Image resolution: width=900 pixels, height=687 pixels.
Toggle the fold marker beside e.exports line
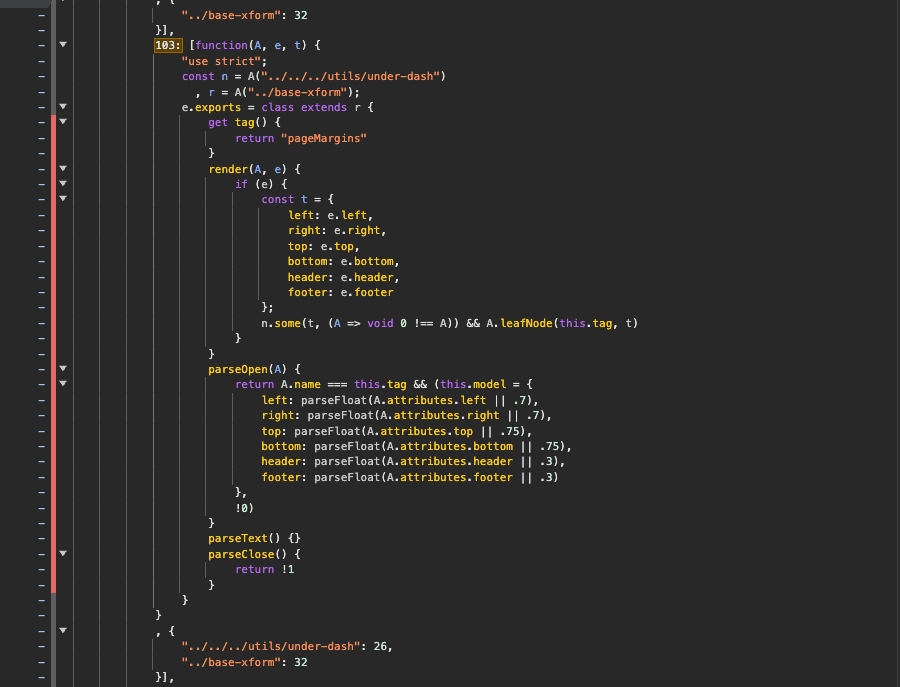pyautogui.click(x=62, y=107)
